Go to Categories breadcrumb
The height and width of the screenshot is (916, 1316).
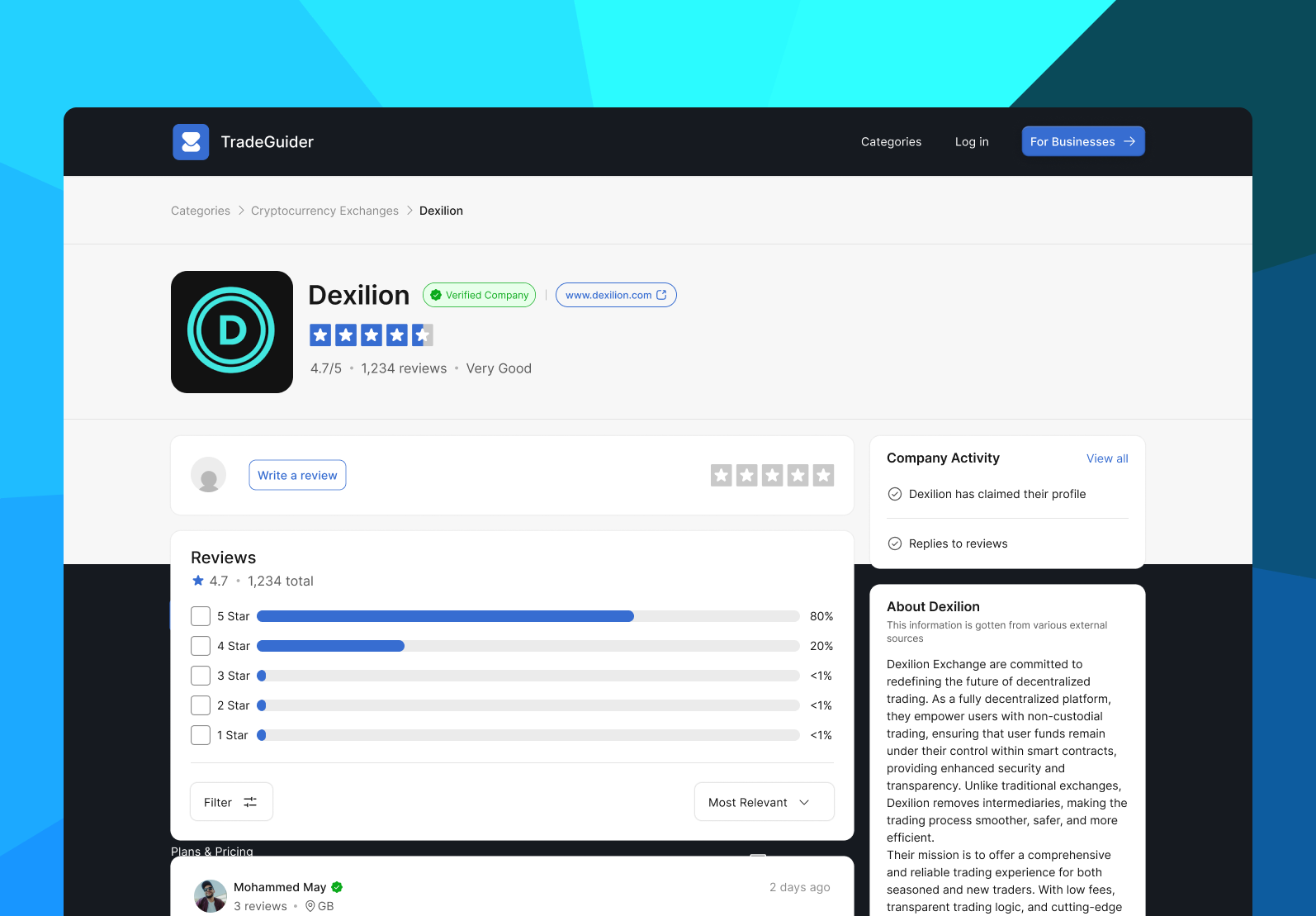(x=201, y=211)
